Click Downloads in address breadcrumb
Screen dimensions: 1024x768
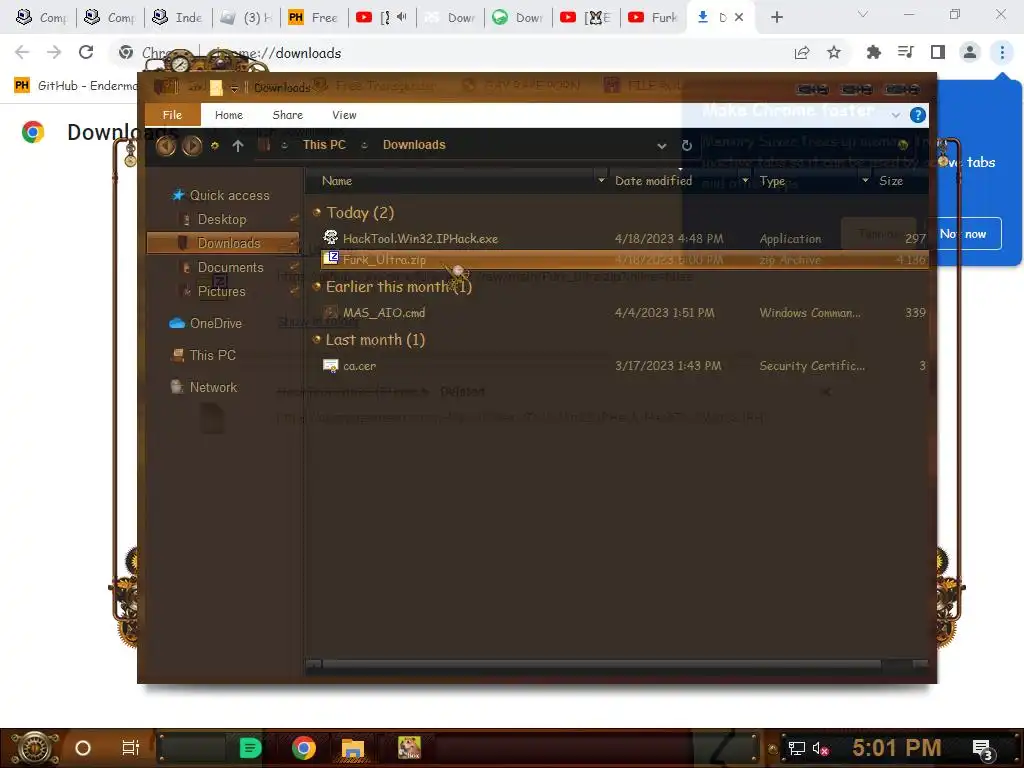414,145
